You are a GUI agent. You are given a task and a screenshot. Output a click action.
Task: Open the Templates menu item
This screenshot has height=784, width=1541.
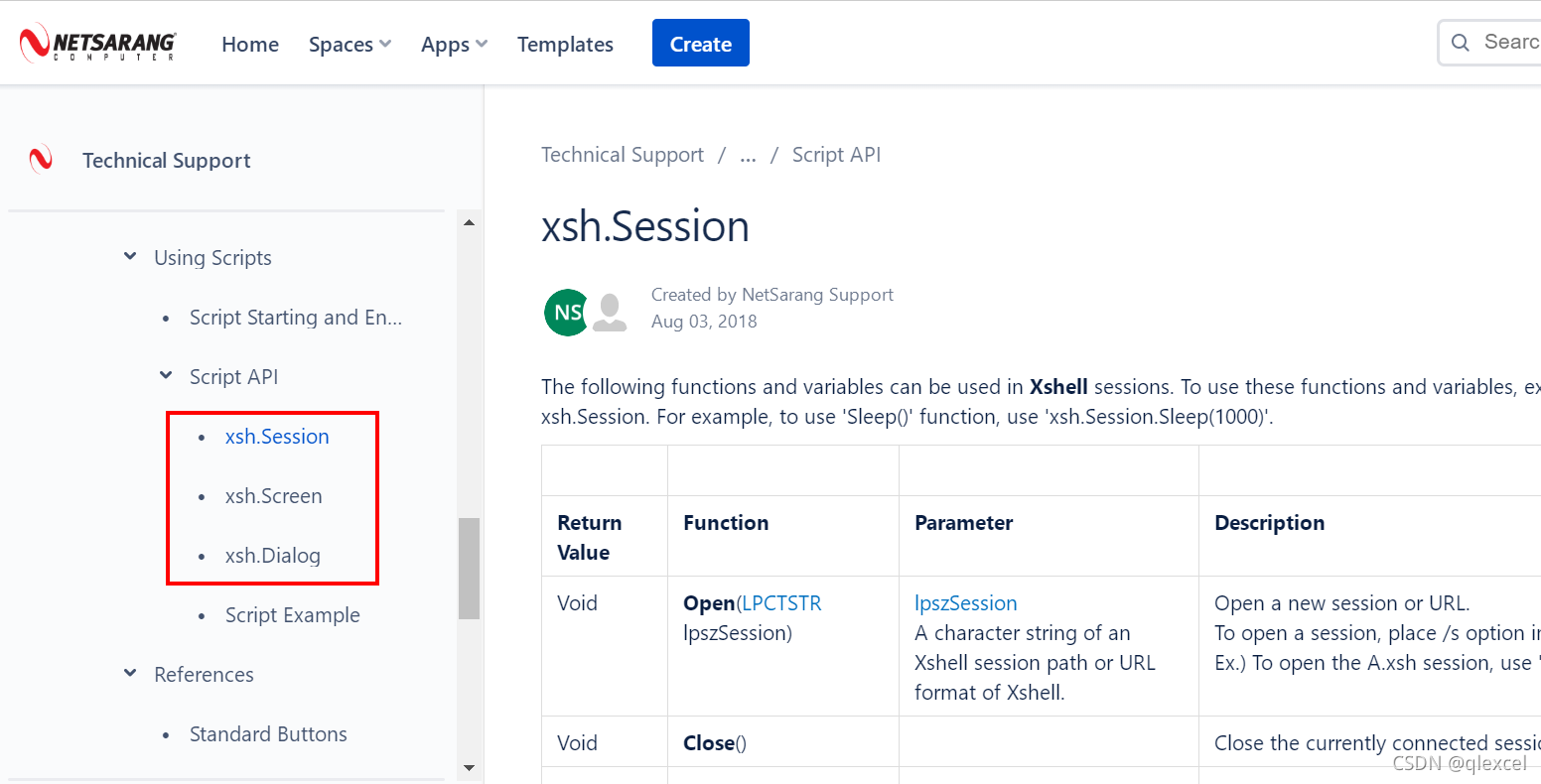(x=565, y=45)
